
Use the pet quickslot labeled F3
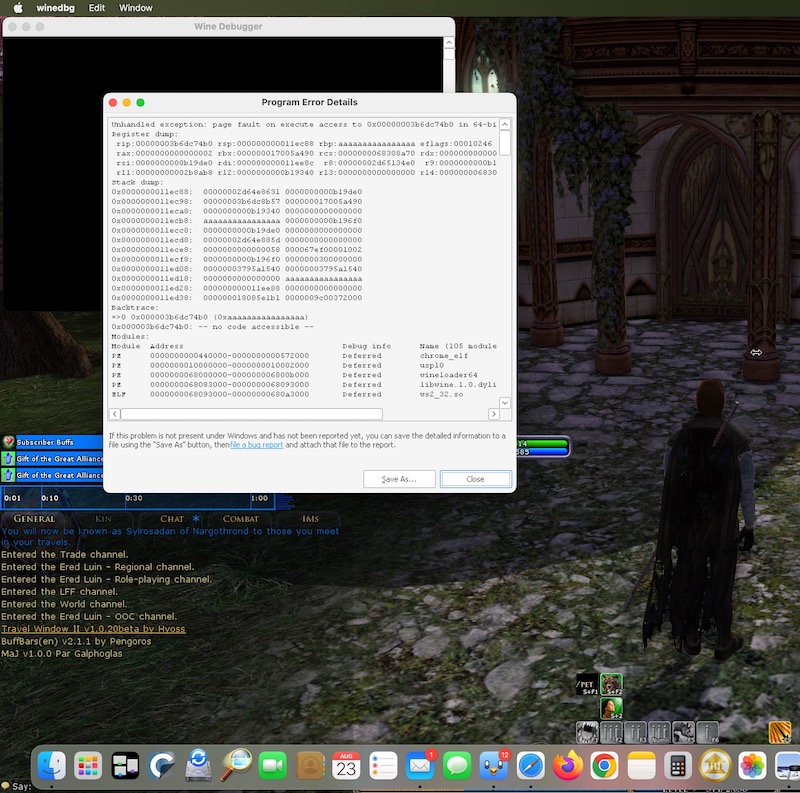[635, 732]
